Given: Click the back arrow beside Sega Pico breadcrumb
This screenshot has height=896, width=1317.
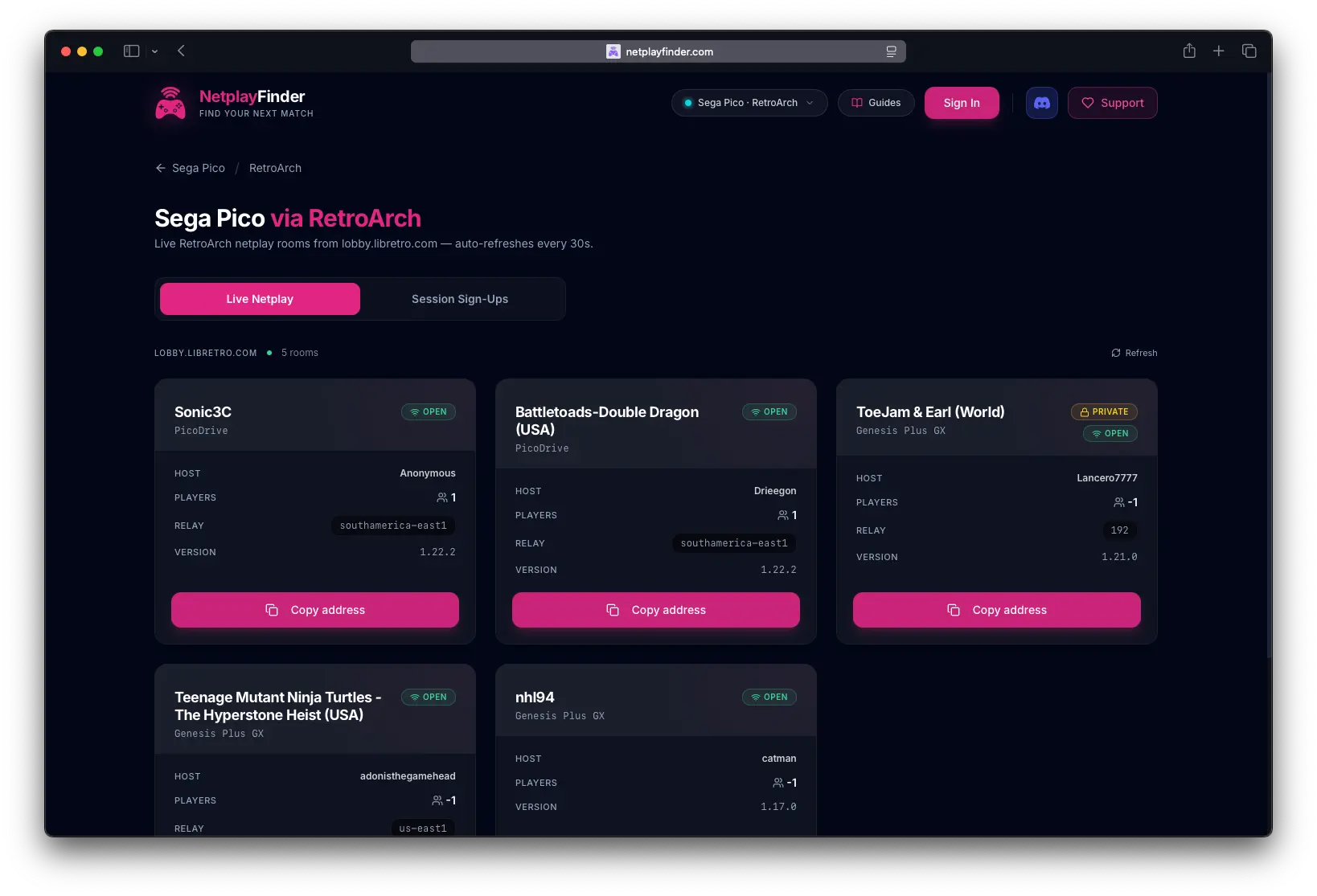Looking at the screenshot, I should point(161,168).
